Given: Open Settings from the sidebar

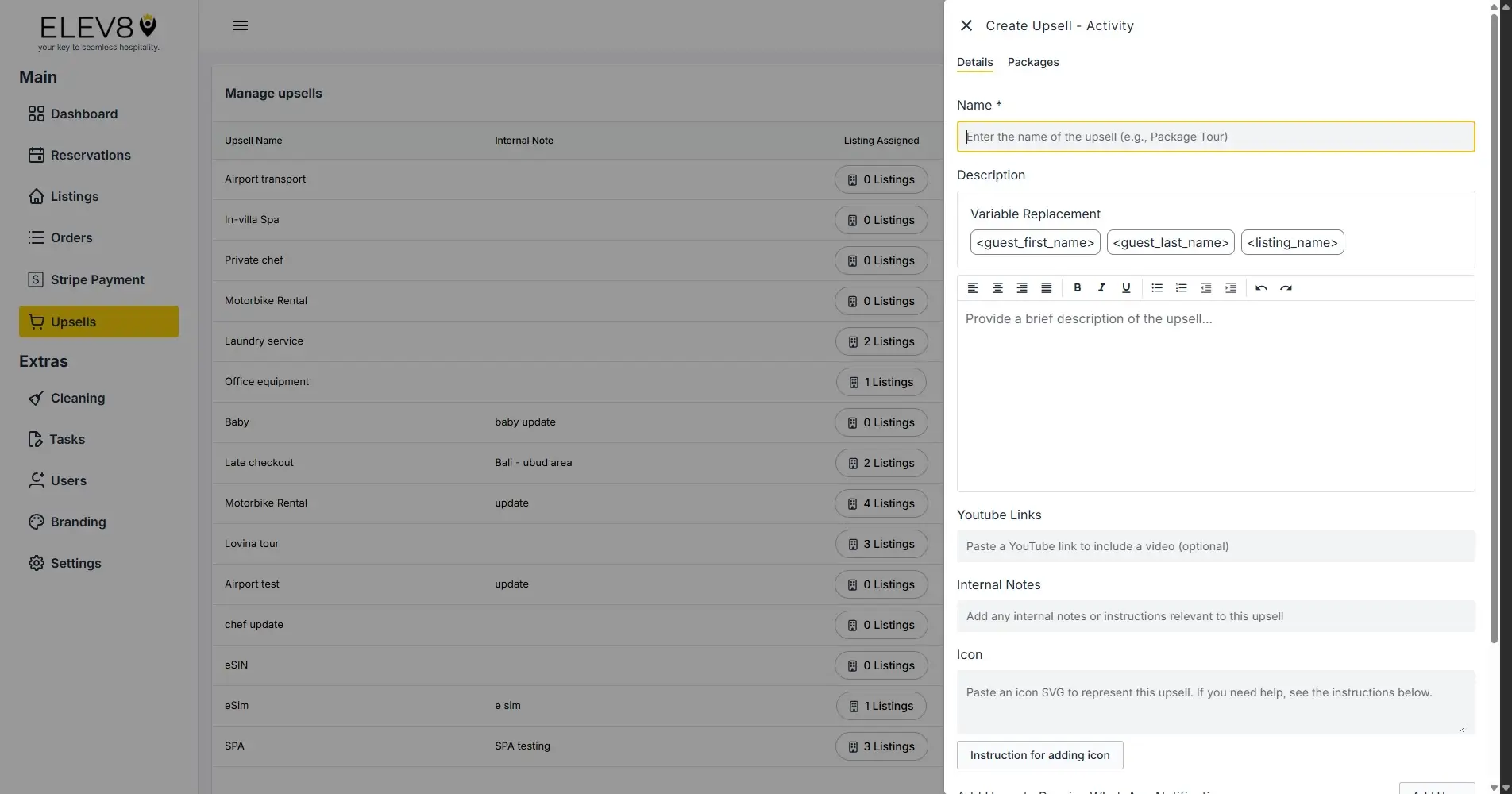Looking at the screenshot, I should [x=75, y=563].
